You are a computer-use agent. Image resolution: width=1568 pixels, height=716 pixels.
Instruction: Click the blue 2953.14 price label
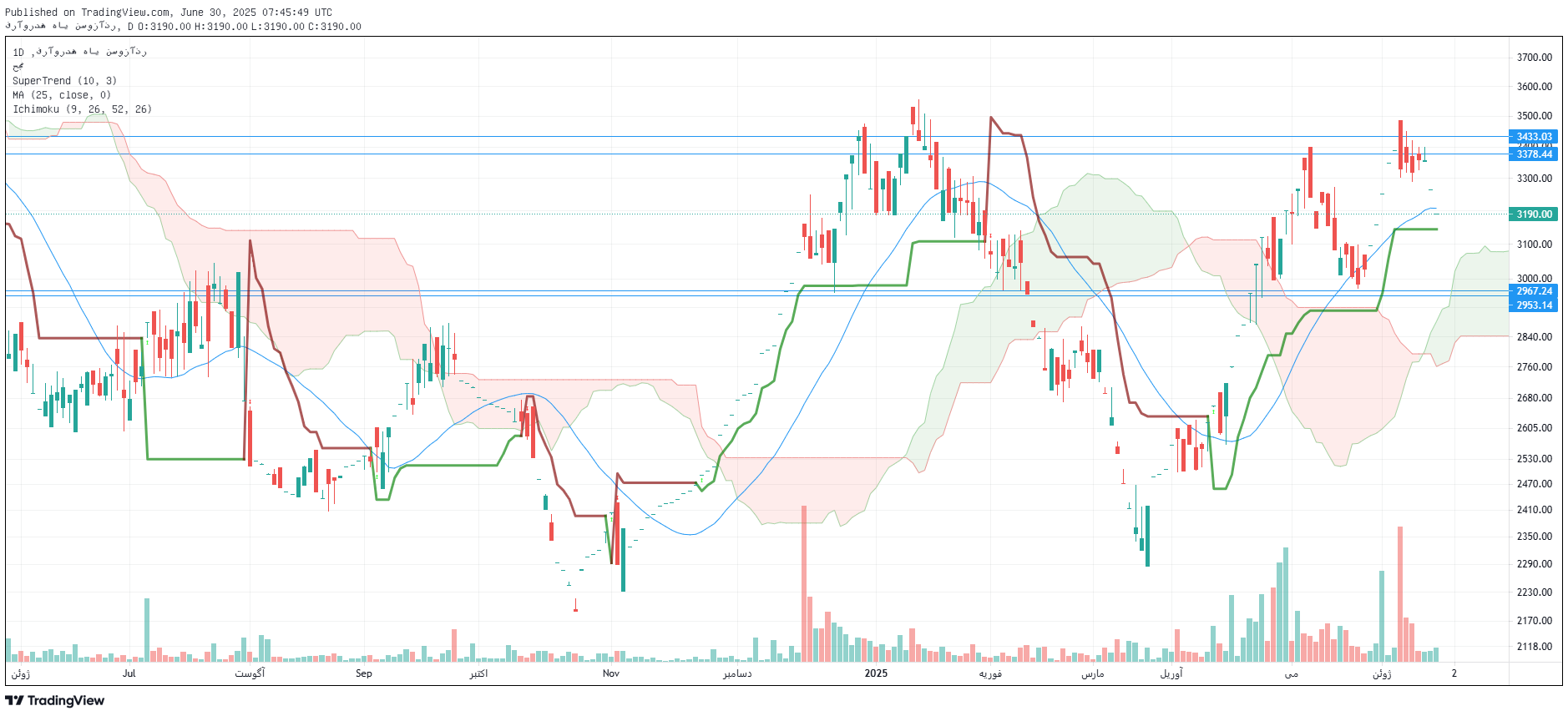point(1534,305)
